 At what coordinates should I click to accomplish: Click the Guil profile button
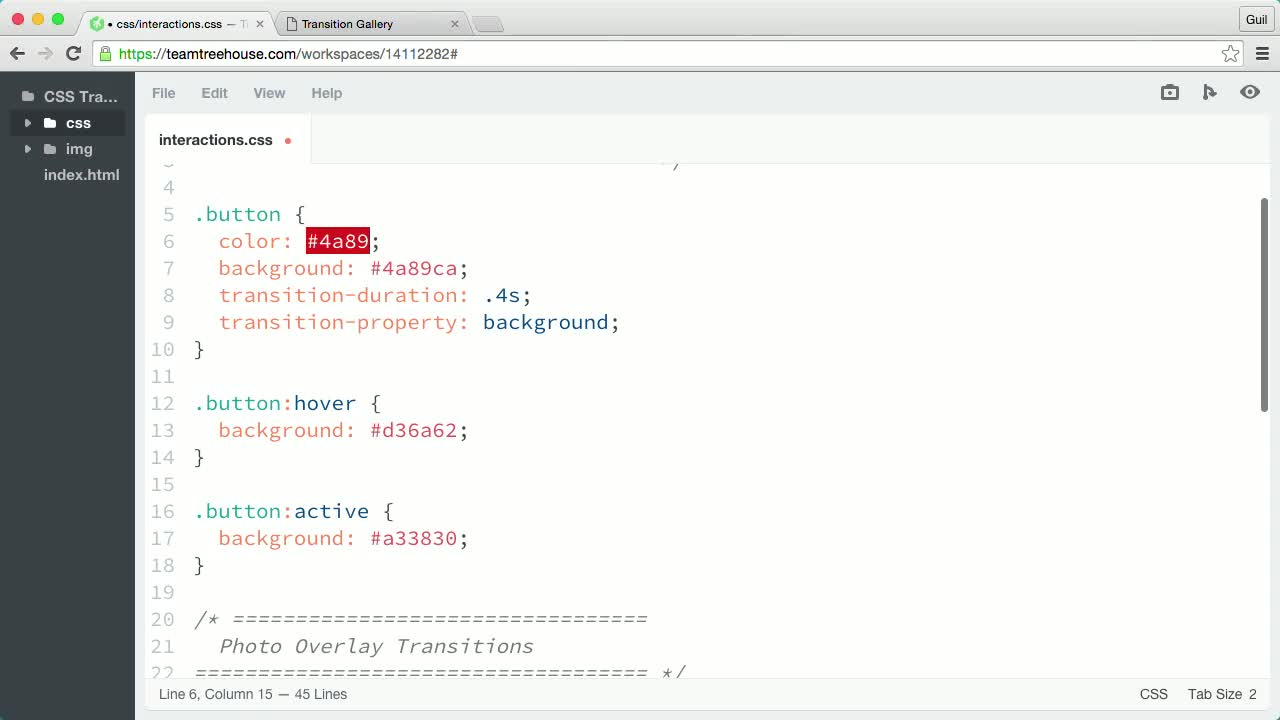(1256, 19)
